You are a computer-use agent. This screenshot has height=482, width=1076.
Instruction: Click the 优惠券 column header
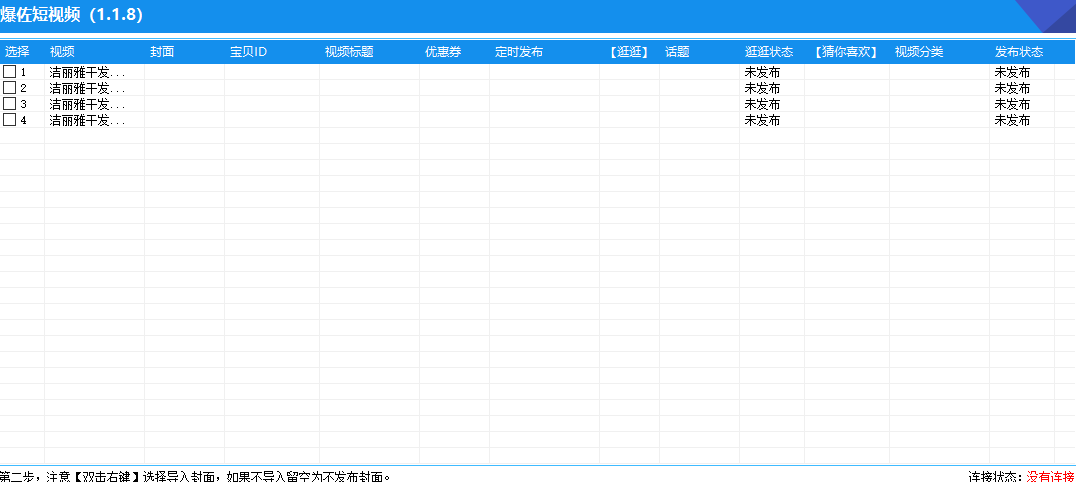[x=443, y=52]
